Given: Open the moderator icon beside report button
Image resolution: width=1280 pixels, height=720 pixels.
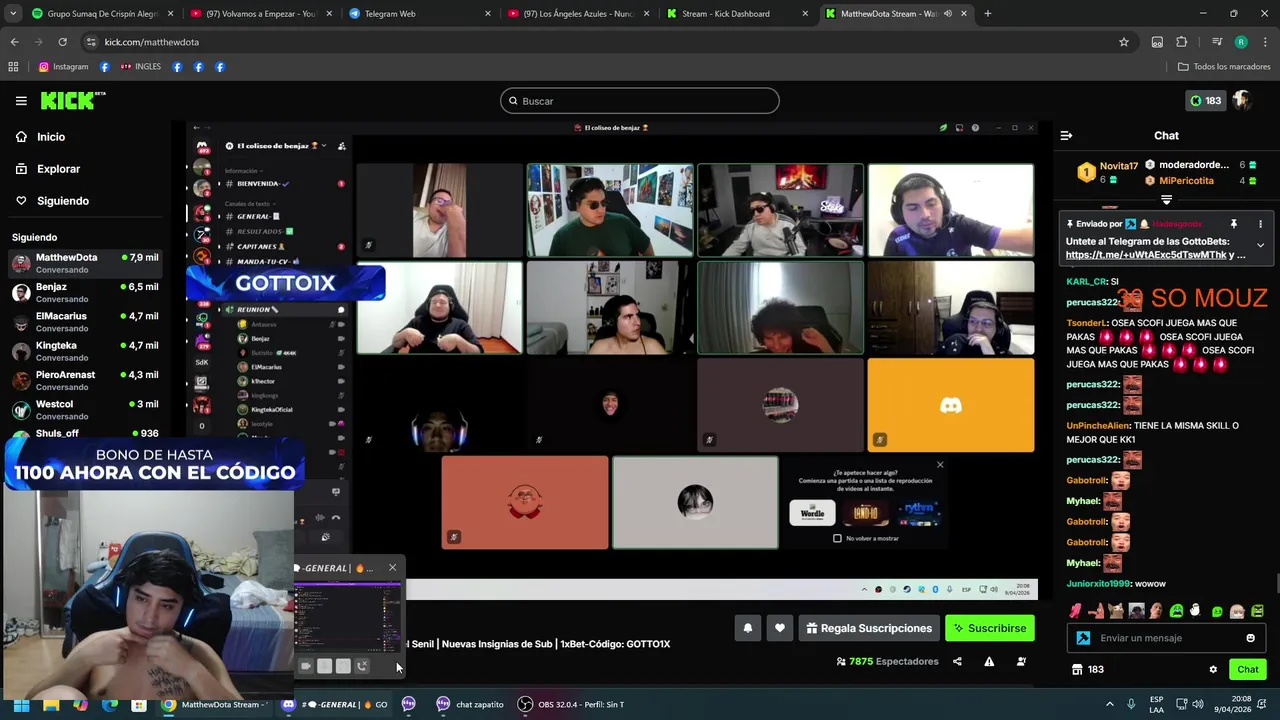Looking at the screenshot, I should [1021, 661].
